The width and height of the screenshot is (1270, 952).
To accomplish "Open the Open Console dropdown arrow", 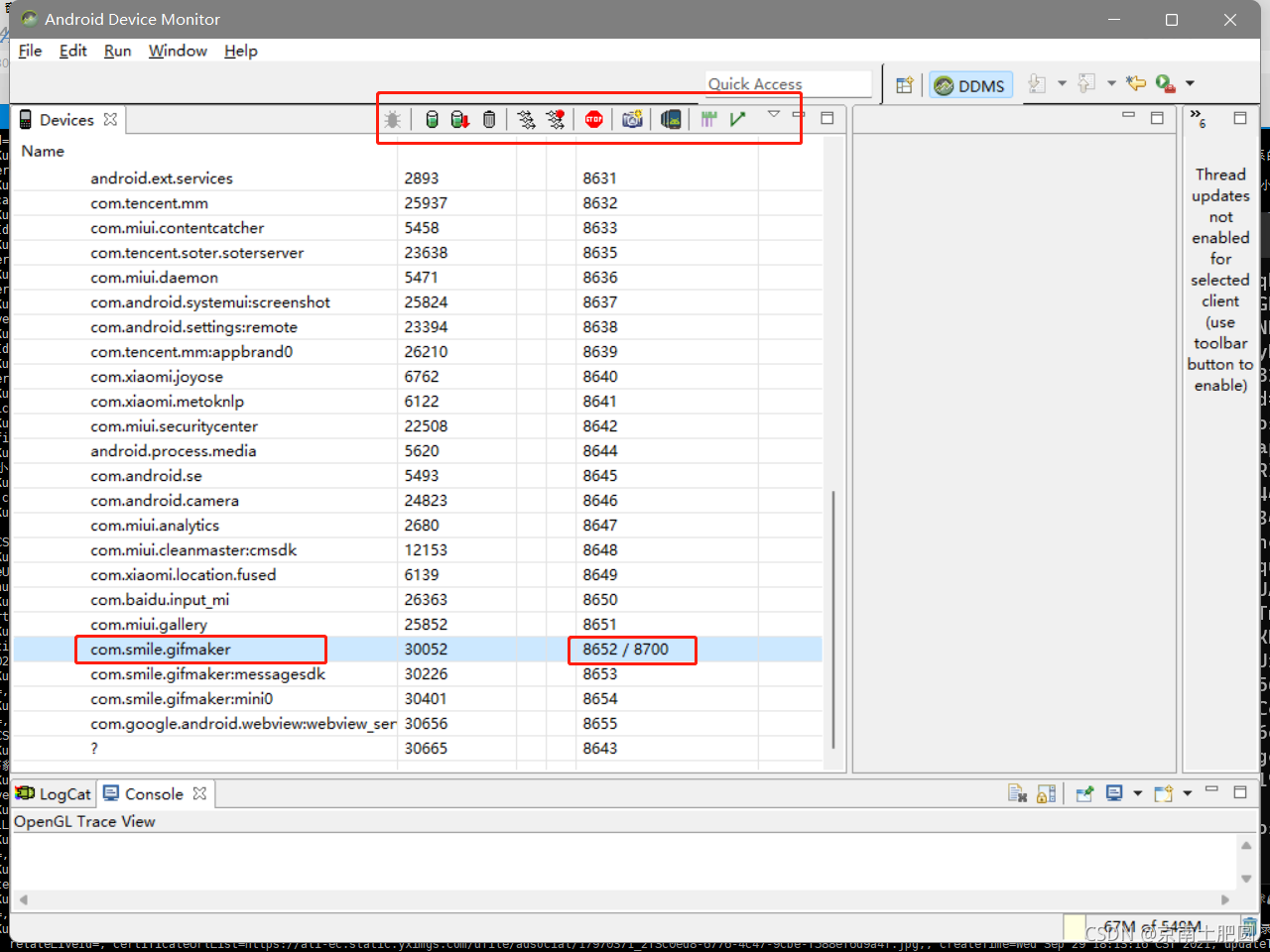I will click(1187, 793).
